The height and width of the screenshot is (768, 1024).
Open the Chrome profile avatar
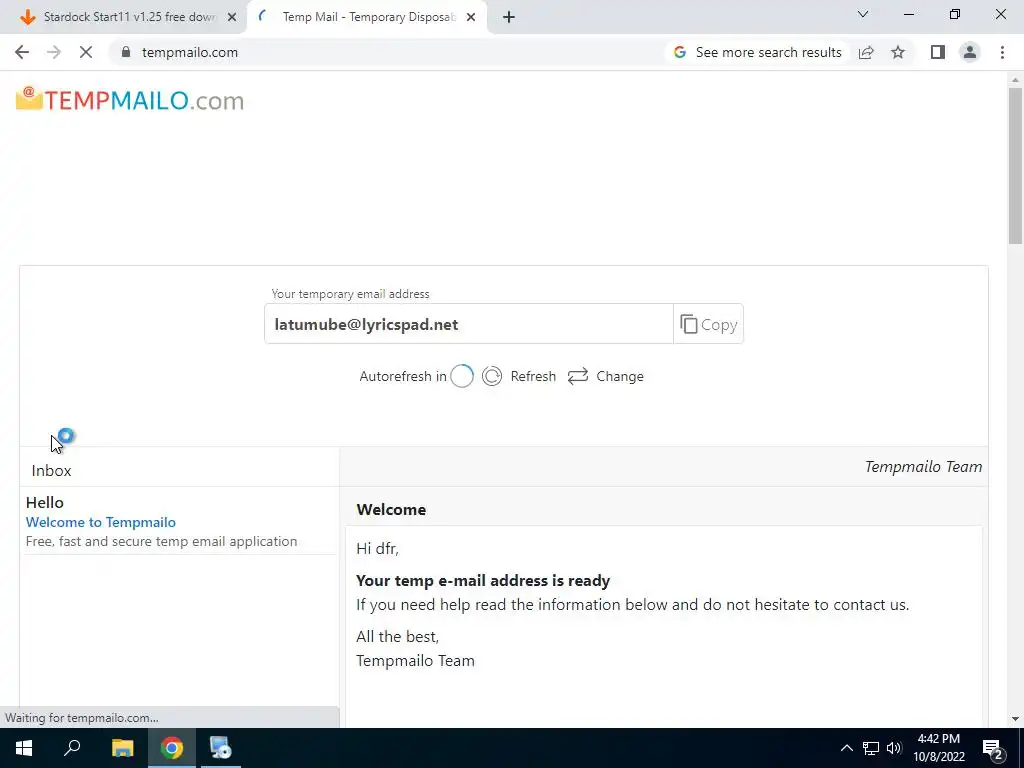[x=970, y=52]
